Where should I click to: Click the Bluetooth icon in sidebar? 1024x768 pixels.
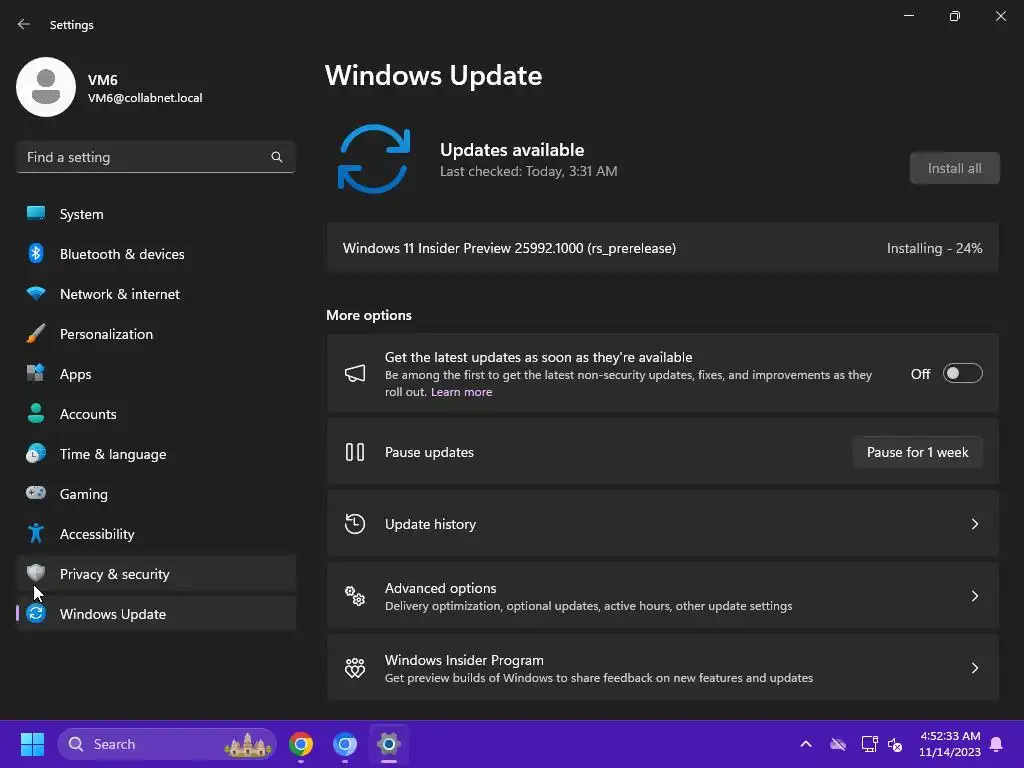[36, 253]
